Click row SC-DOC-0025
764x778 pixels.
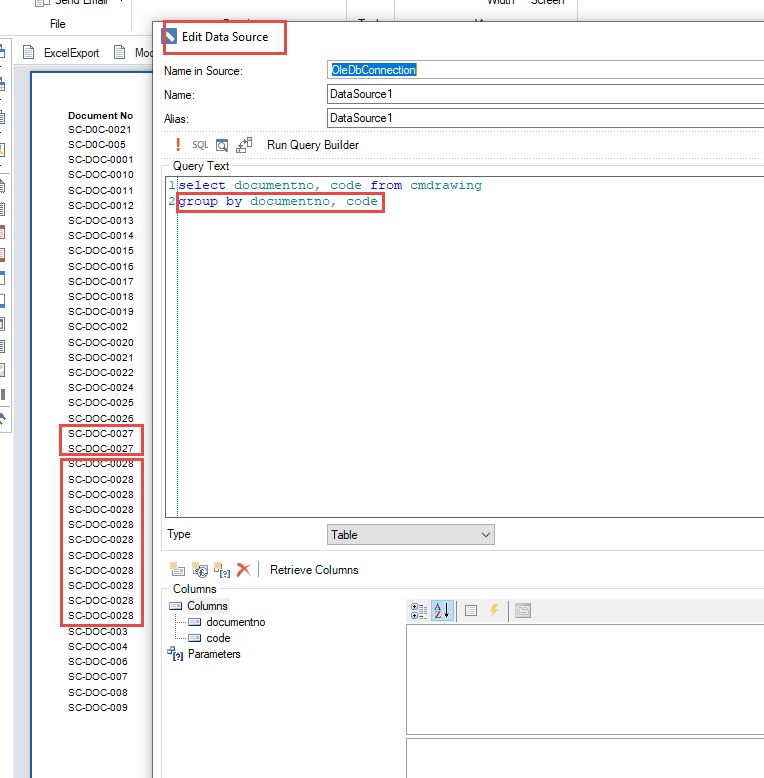point(101,402)
